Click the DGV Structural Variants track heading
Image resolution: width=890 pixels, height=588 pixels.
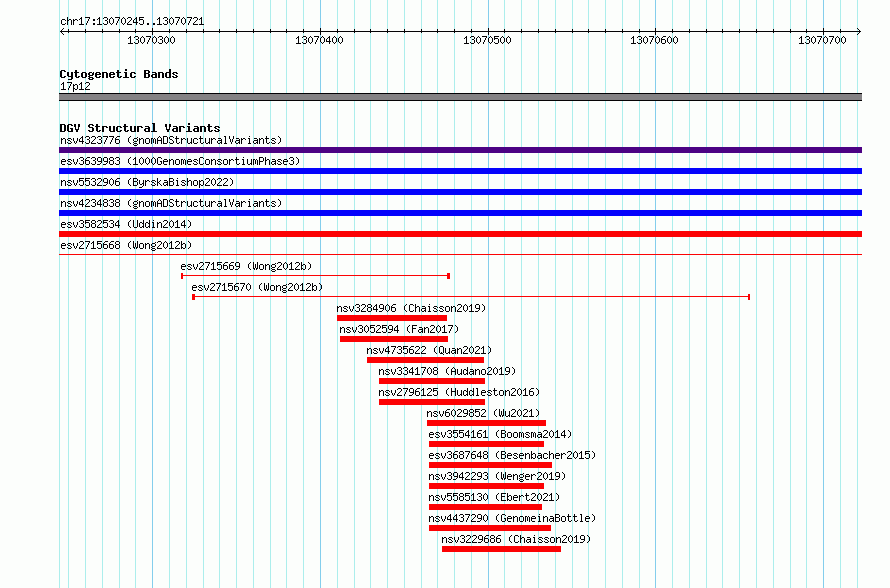140,128
